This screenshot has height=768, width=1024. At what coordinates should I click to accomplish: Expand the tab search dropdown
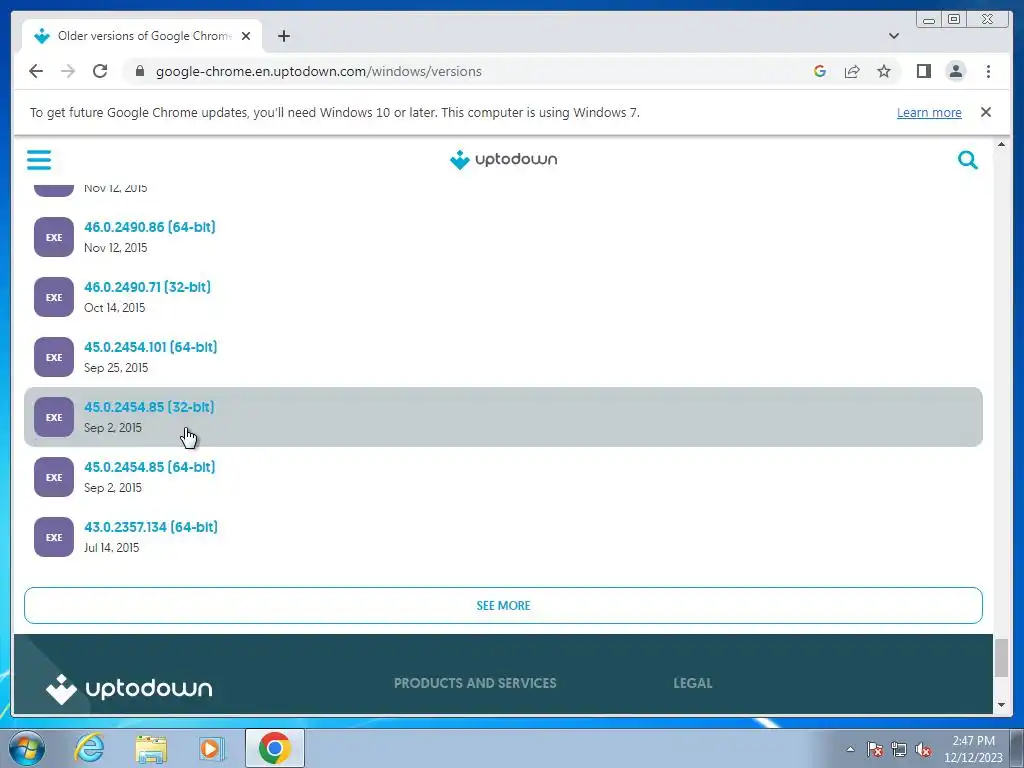893,36
